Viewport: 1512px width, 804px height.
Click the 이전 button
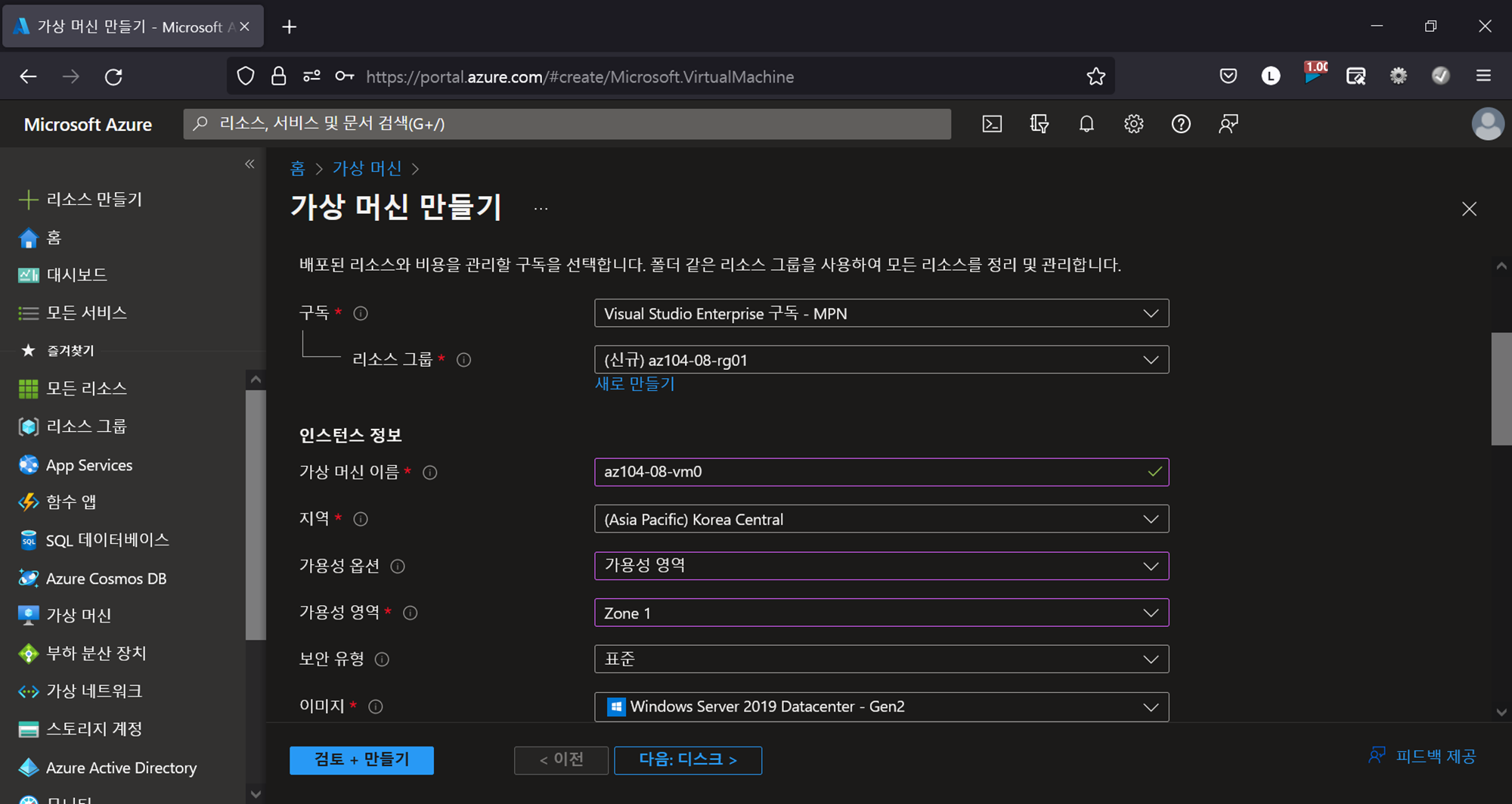pos(561,760)
